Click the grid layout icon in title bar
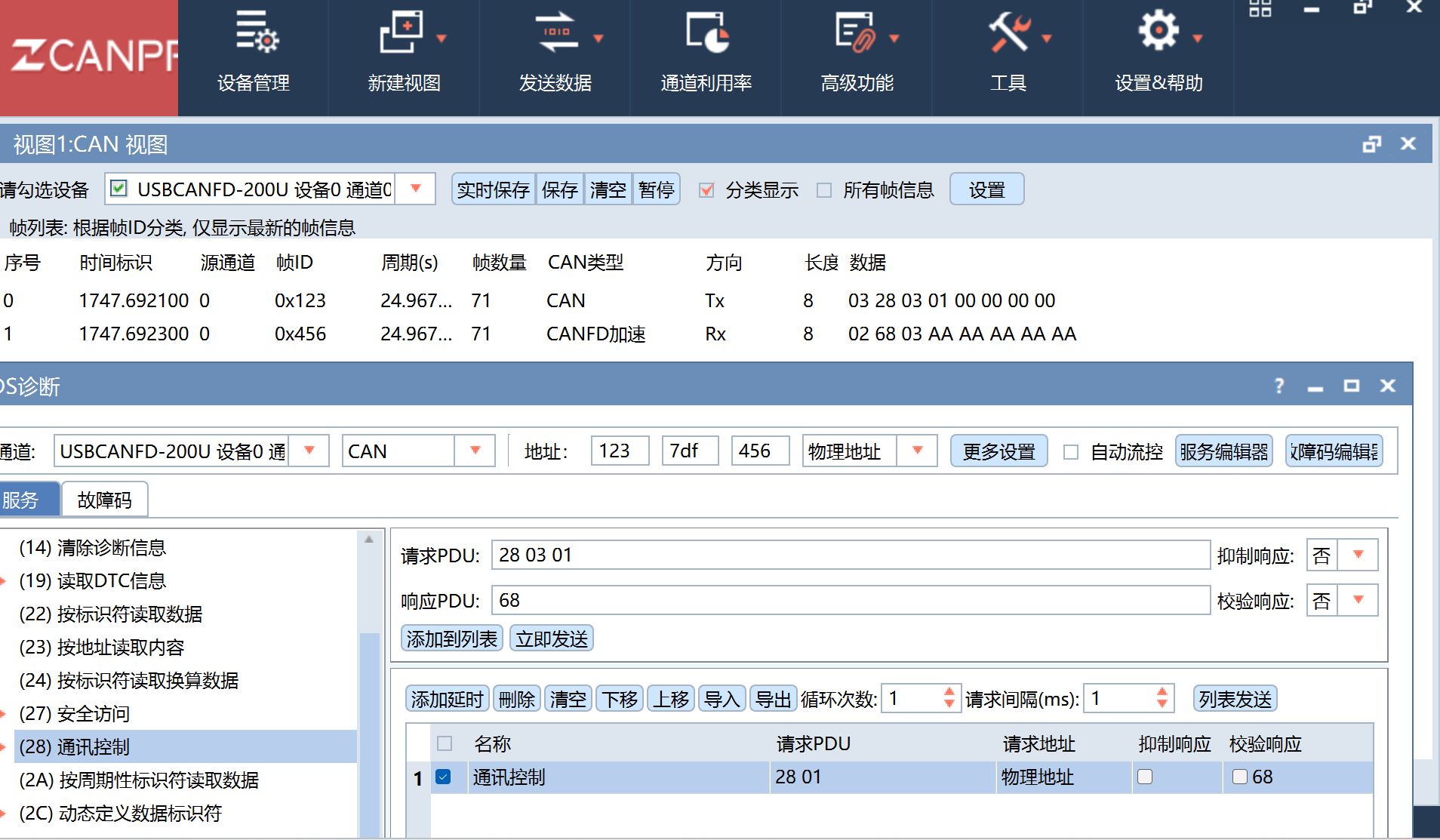This screenshot has height=840, width=1440. tap(1260, 8)
